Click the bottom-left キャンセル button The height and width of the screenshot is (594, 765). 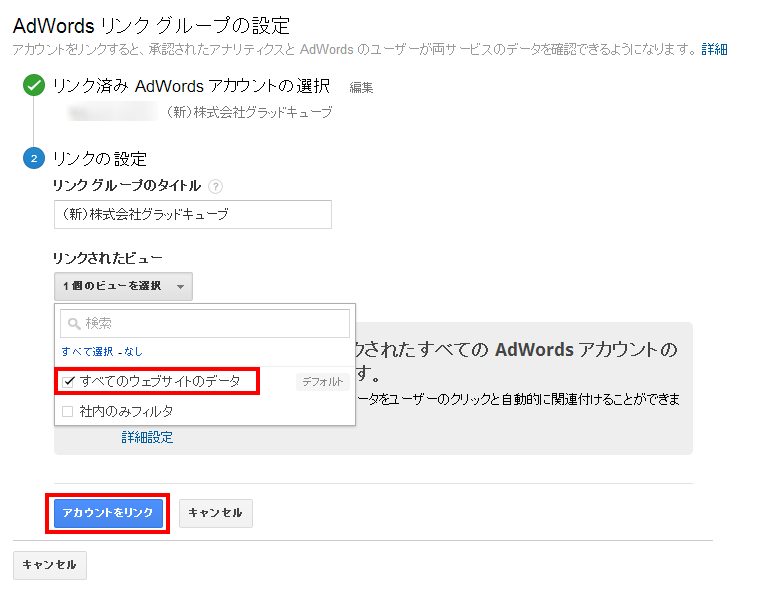coord(50,565)
